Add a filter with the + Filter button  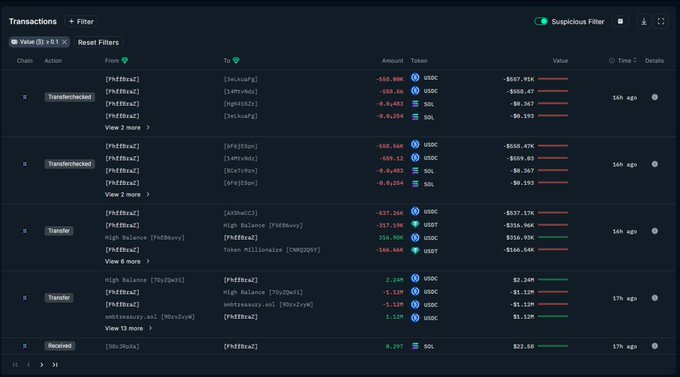[81, 21]
